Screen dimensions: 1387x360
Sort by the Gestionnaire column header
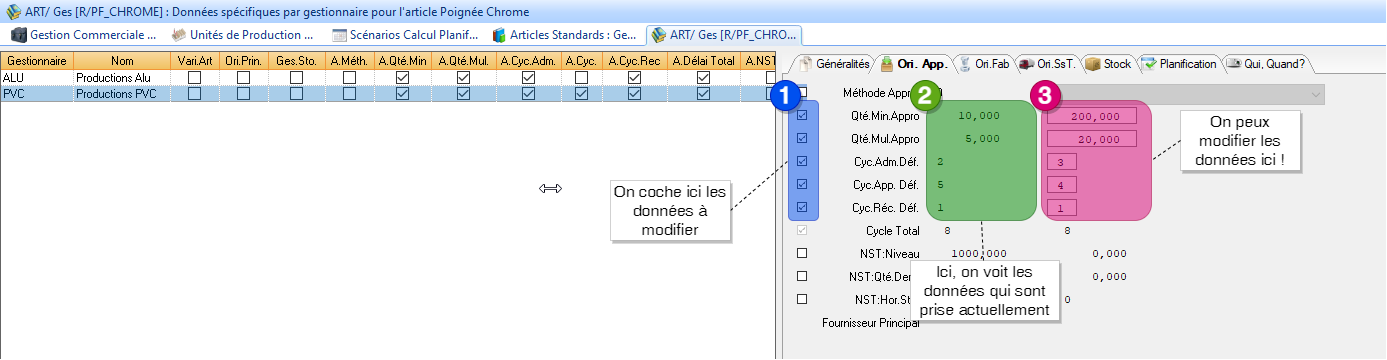36,61
